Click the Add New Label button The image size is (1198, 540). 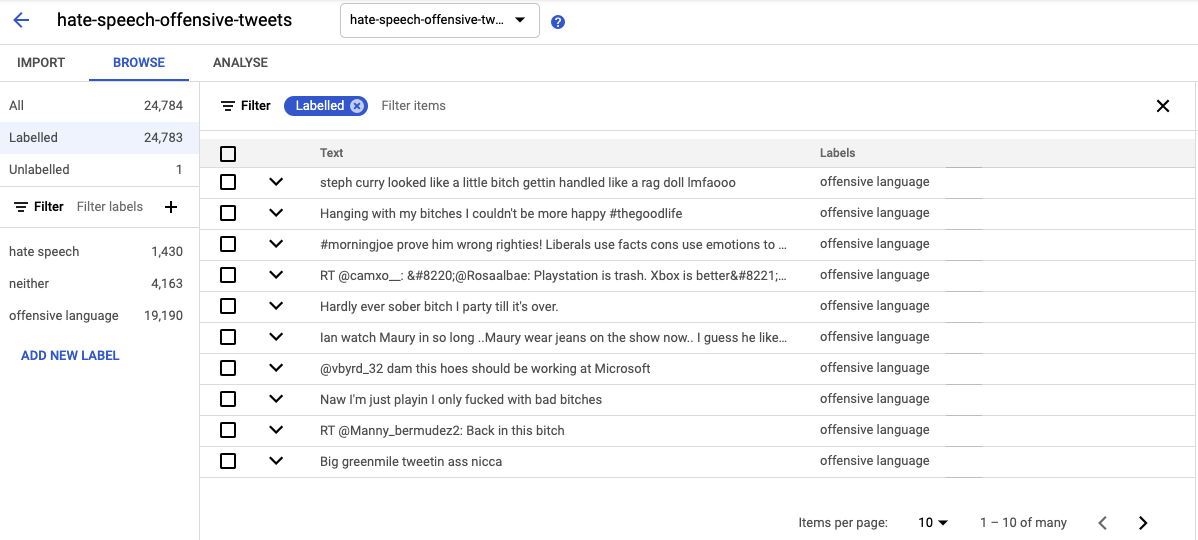(70, 356)
